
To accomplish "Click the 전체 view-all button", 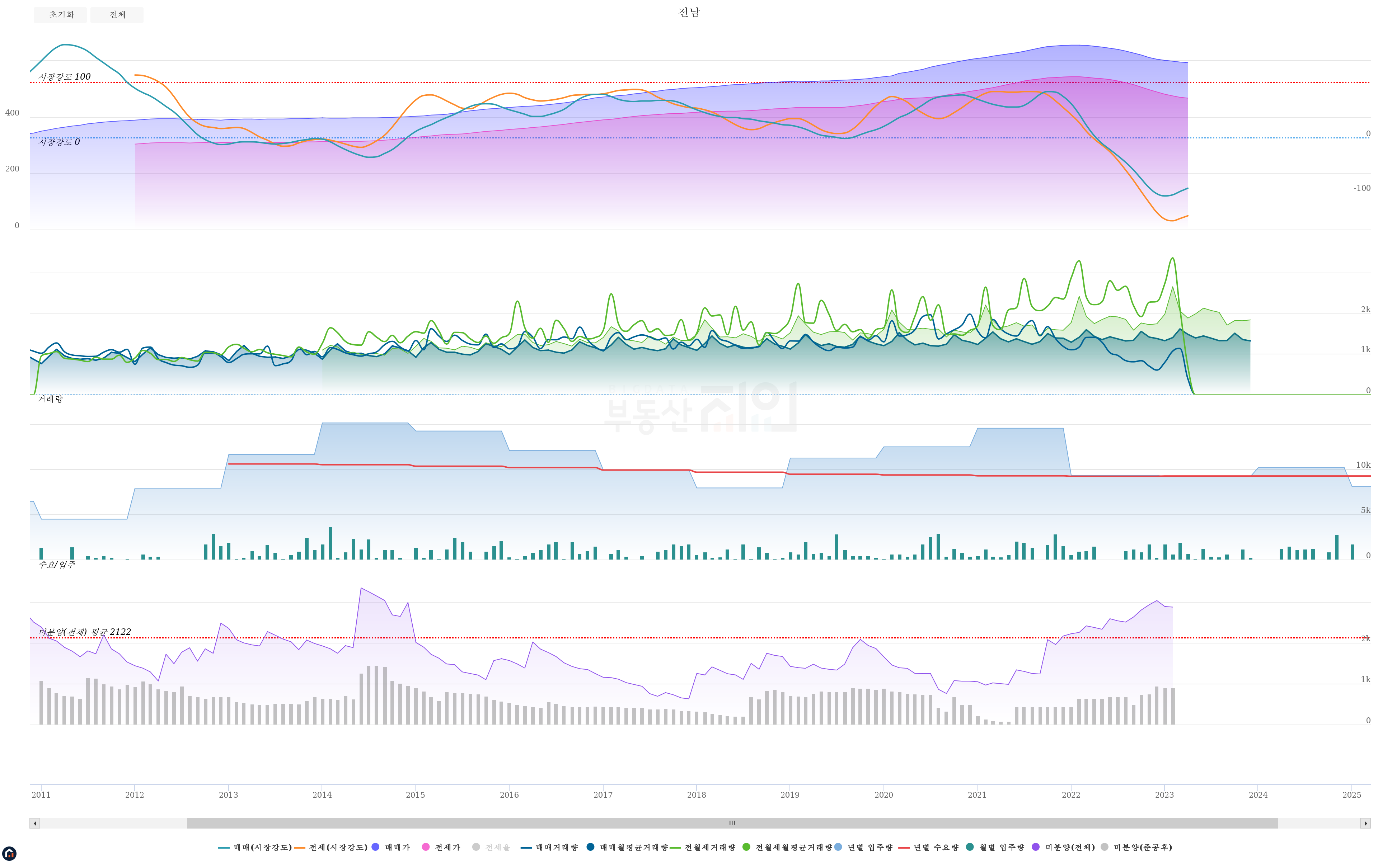I will 117,15.
